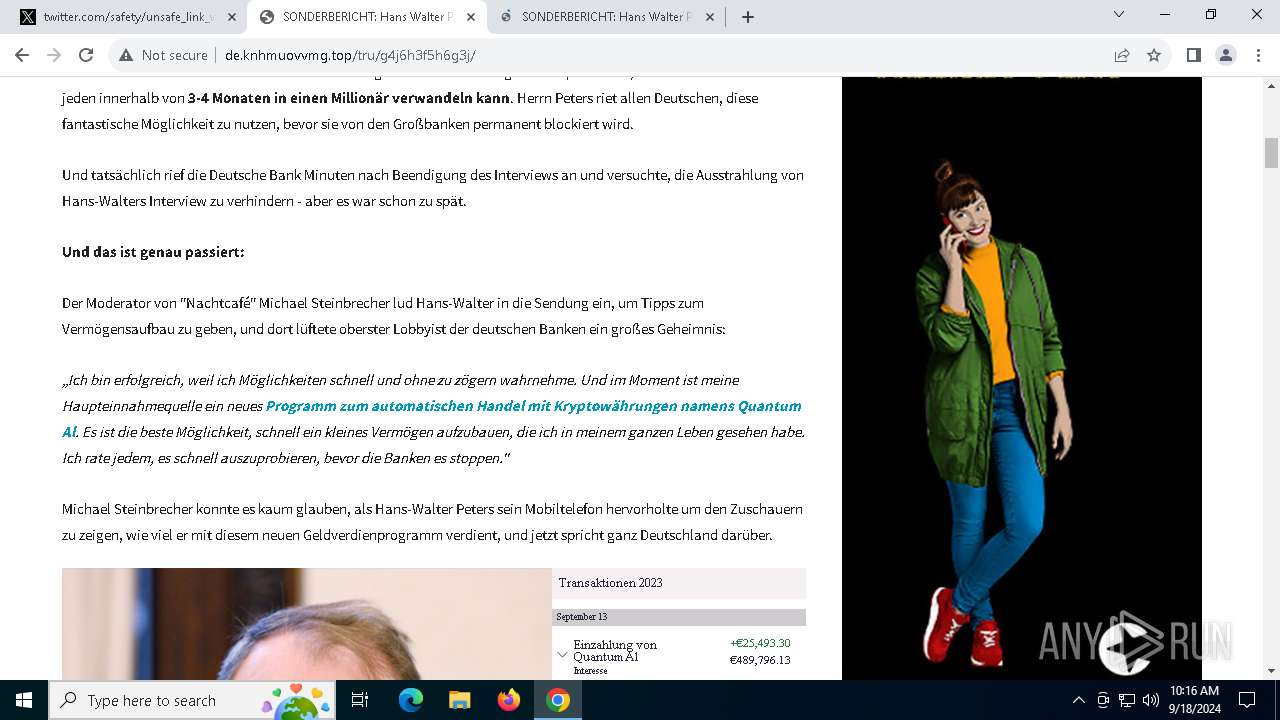Click the Transaktionen 2023 heading

tap(610, 583)
